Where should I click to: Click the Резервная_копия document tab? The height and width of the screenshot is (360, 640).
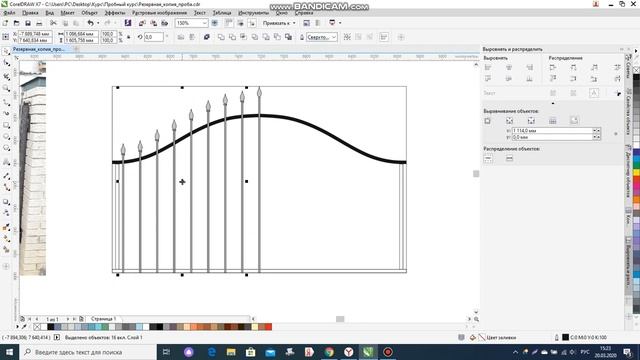(x=38, y=49)
